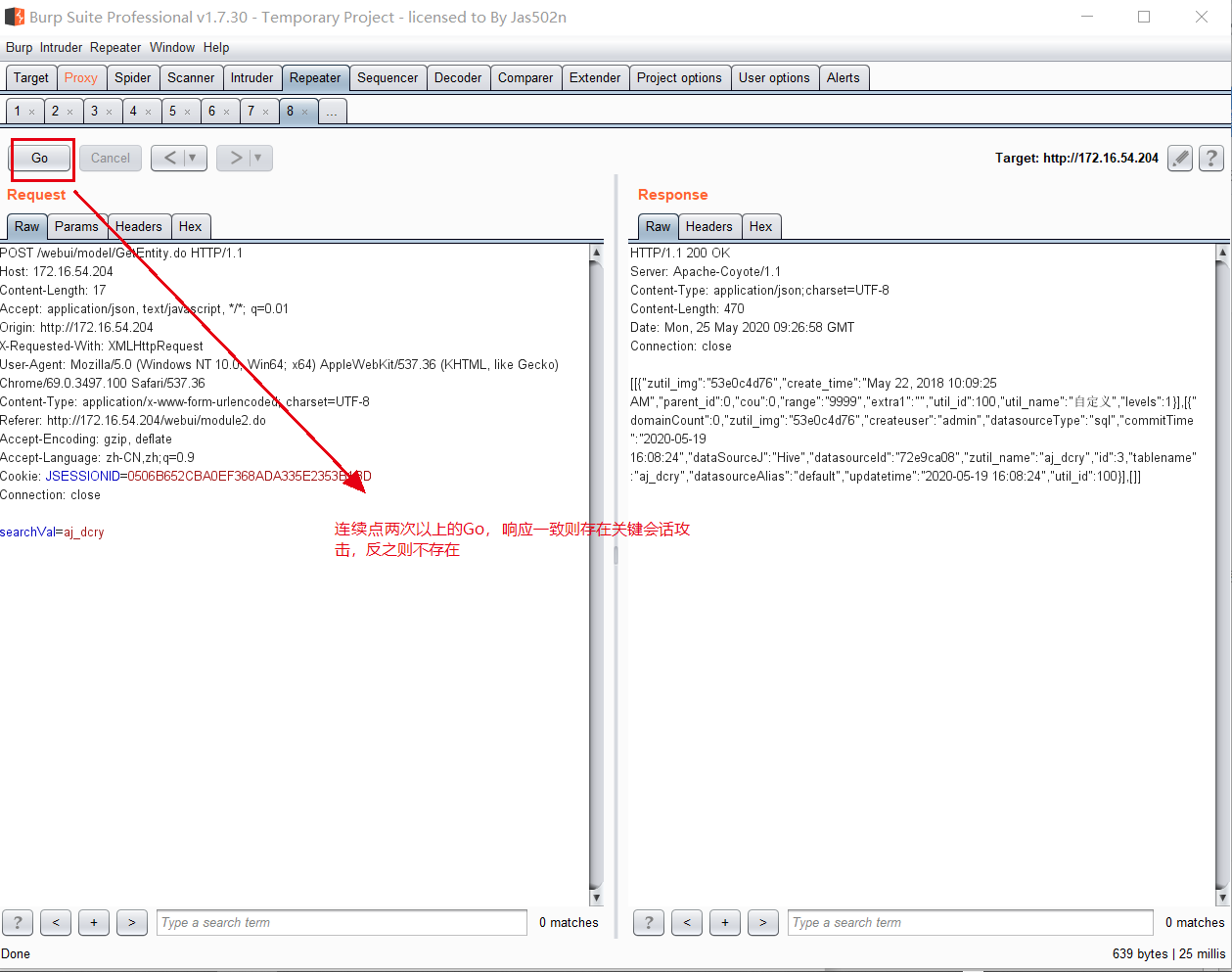This screenshot has width=1232, height=972.
Task: Switch response view to Hex
Action: click(x=761, y=226)
